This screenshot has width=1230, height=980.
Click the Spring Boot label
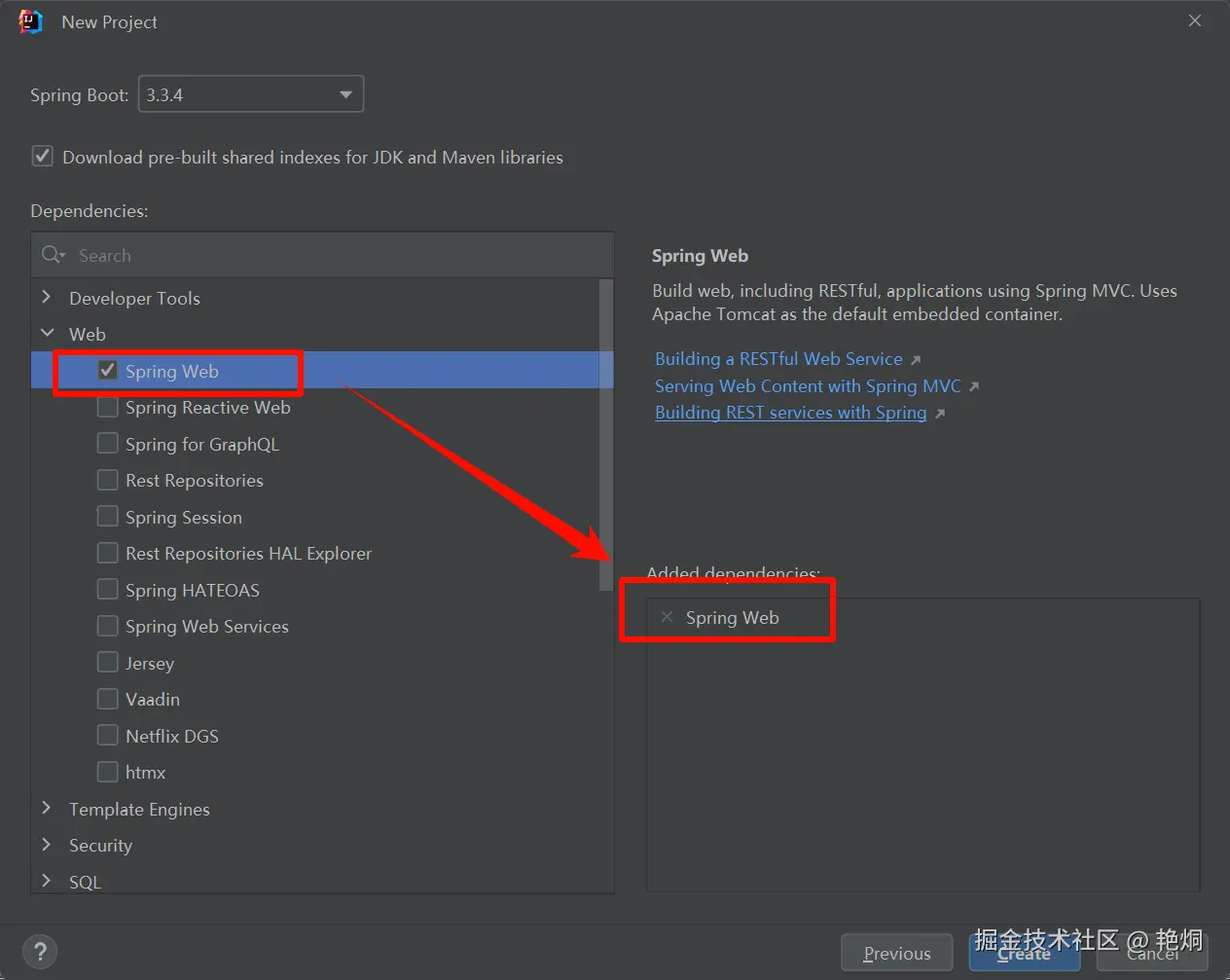click(x=79, y=94)
